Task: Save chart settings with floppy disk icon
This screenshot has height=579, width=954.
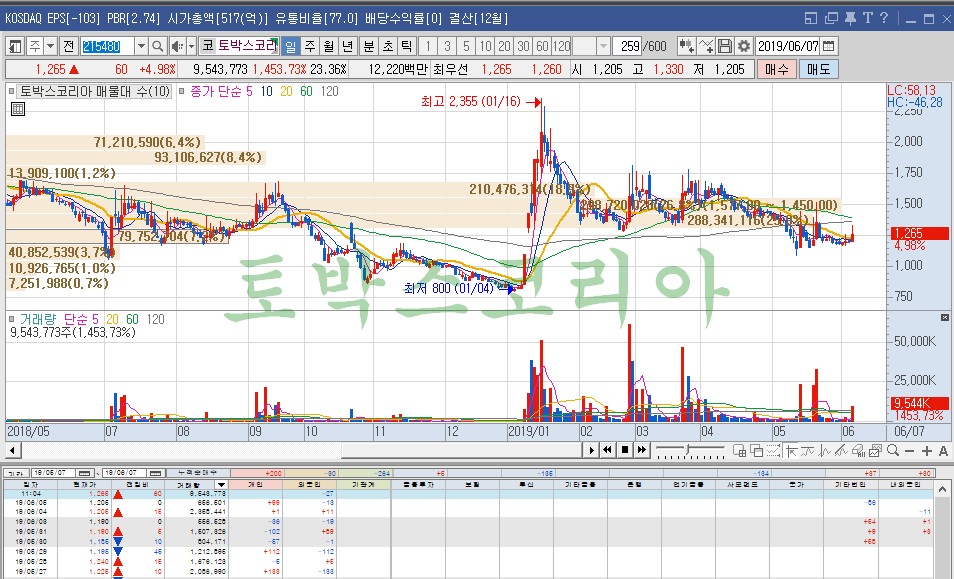Action: pos(725,46)
